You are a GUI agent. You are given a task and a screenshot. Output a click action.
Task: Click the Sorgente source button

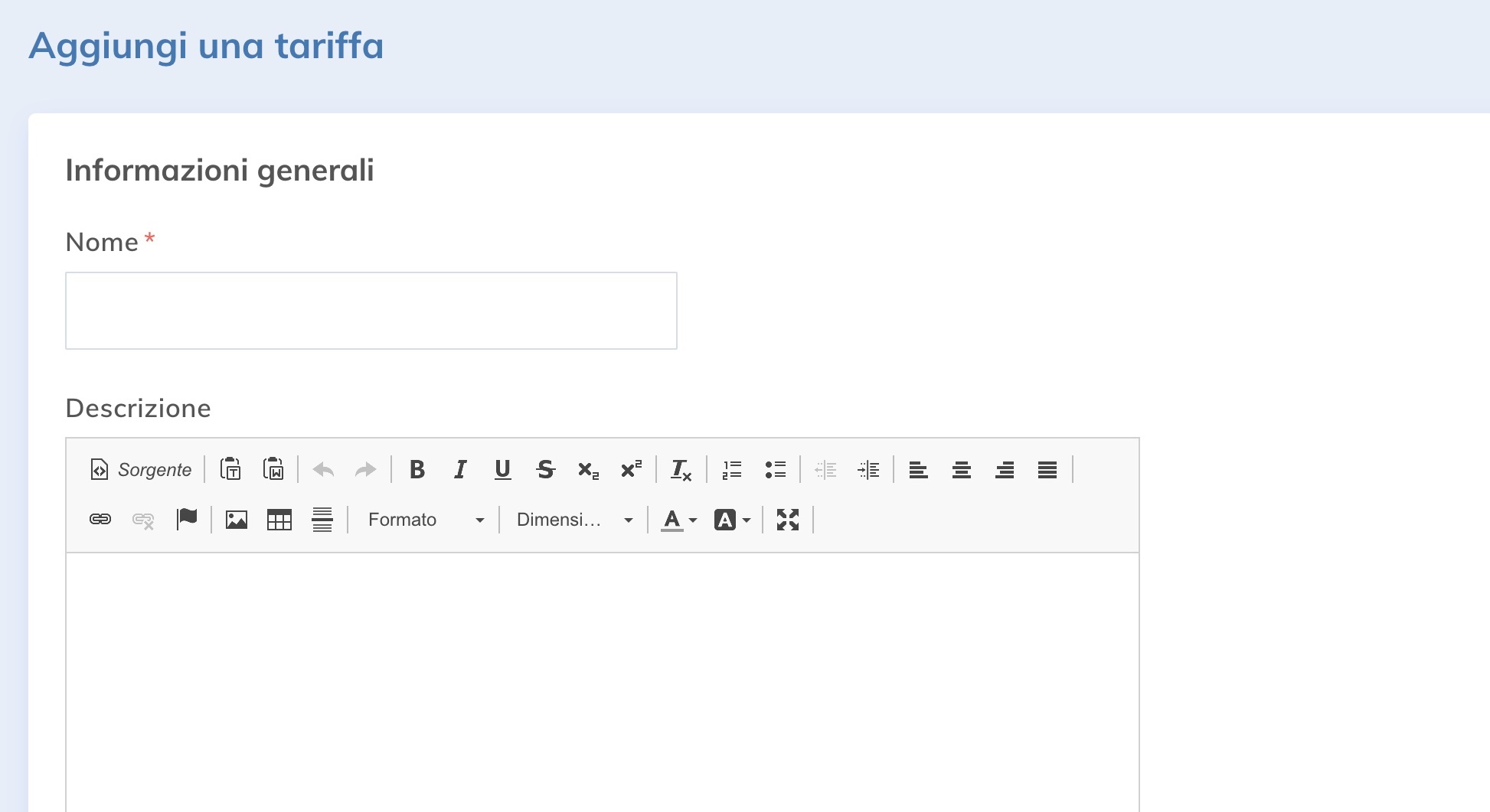[x=141, y=469]
